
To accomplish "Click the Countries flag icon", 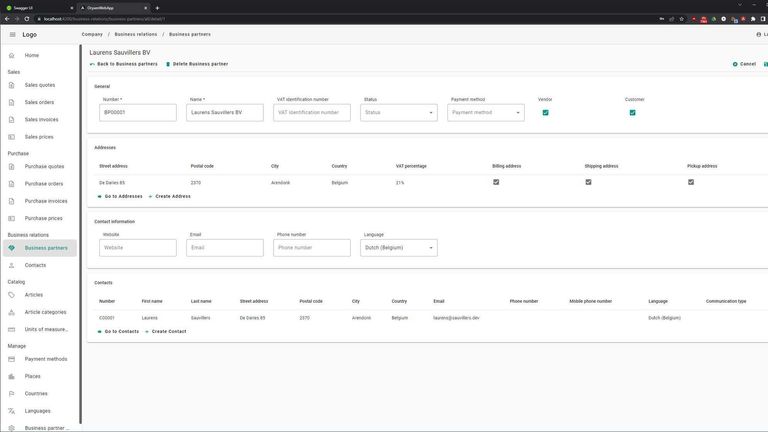I will click(12, 393).
